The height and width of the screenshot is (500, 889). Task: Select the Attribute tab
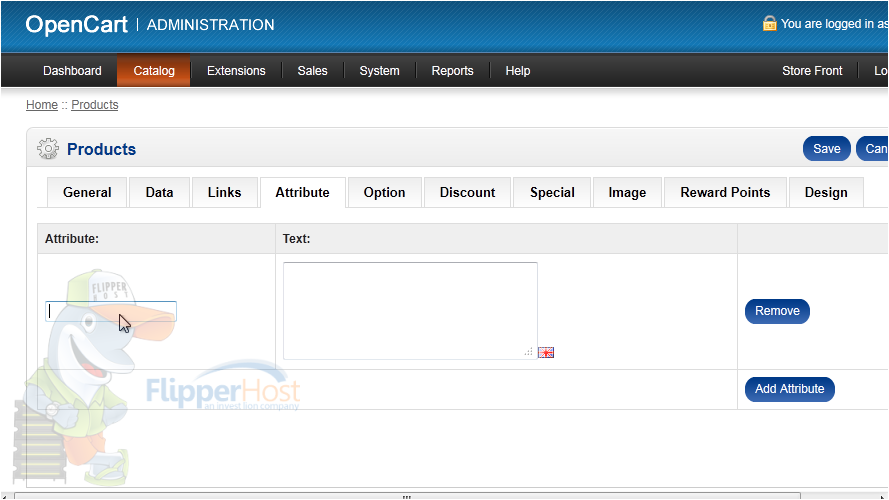coord(303,193)
